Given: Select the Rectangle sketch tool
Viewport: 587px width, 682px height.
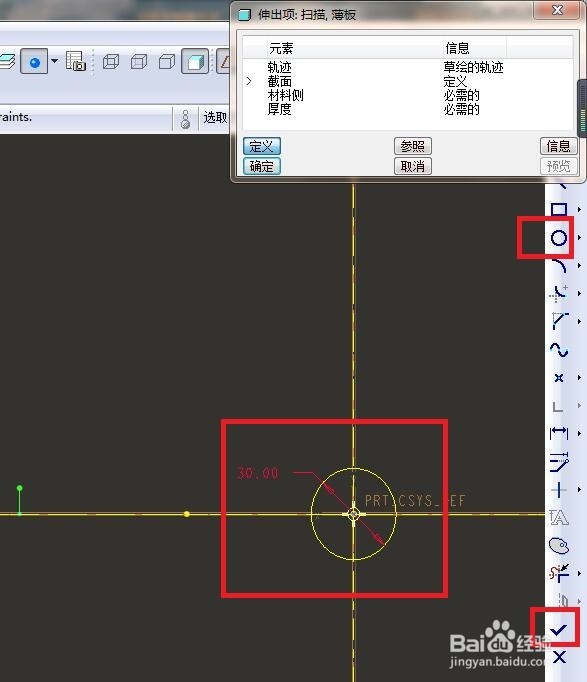Looking at the screenshot, I should coord(559,209).
